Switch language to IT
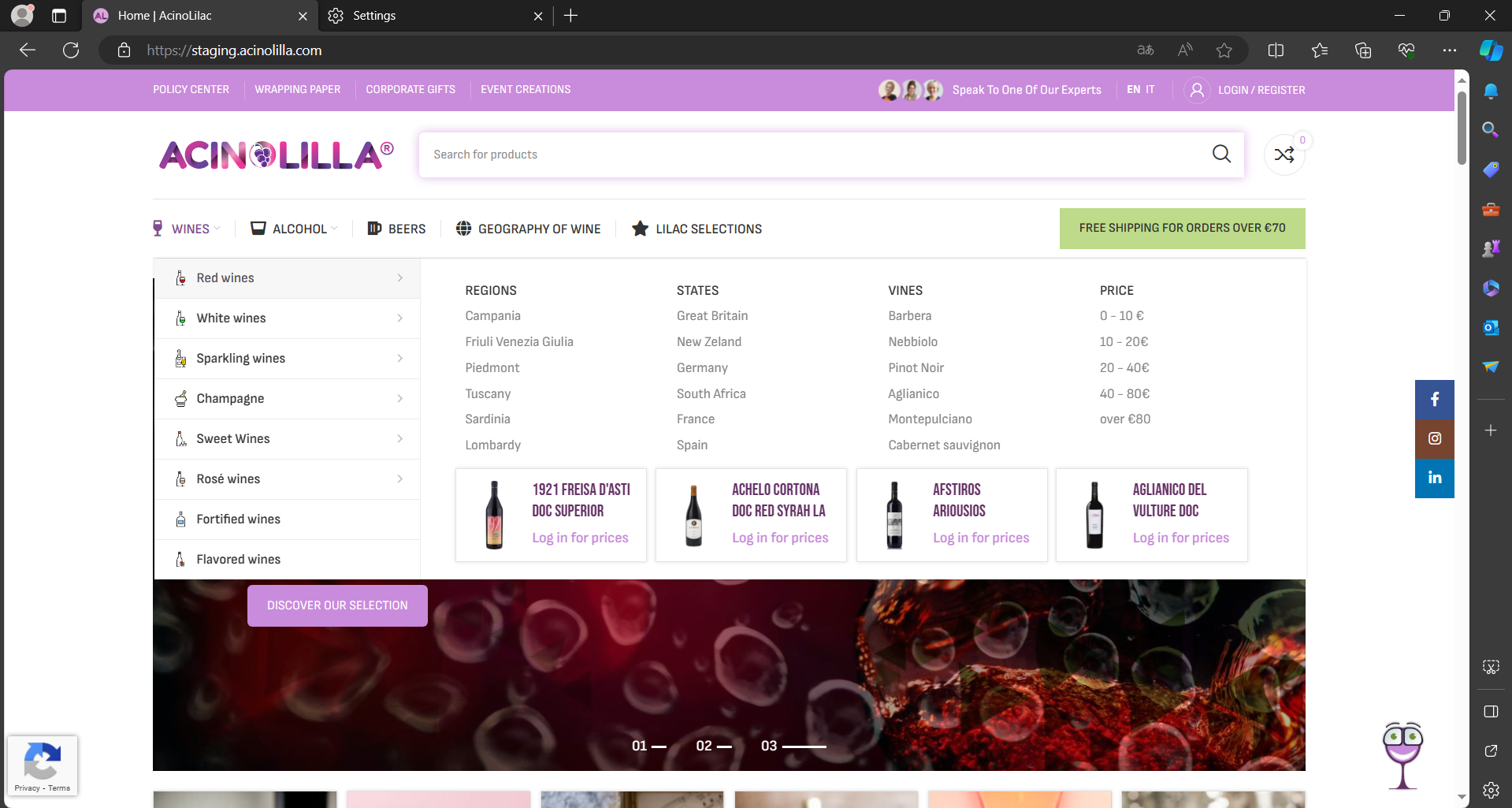Viewport: 1512px width, 808px height. (x=1150, y=90)
